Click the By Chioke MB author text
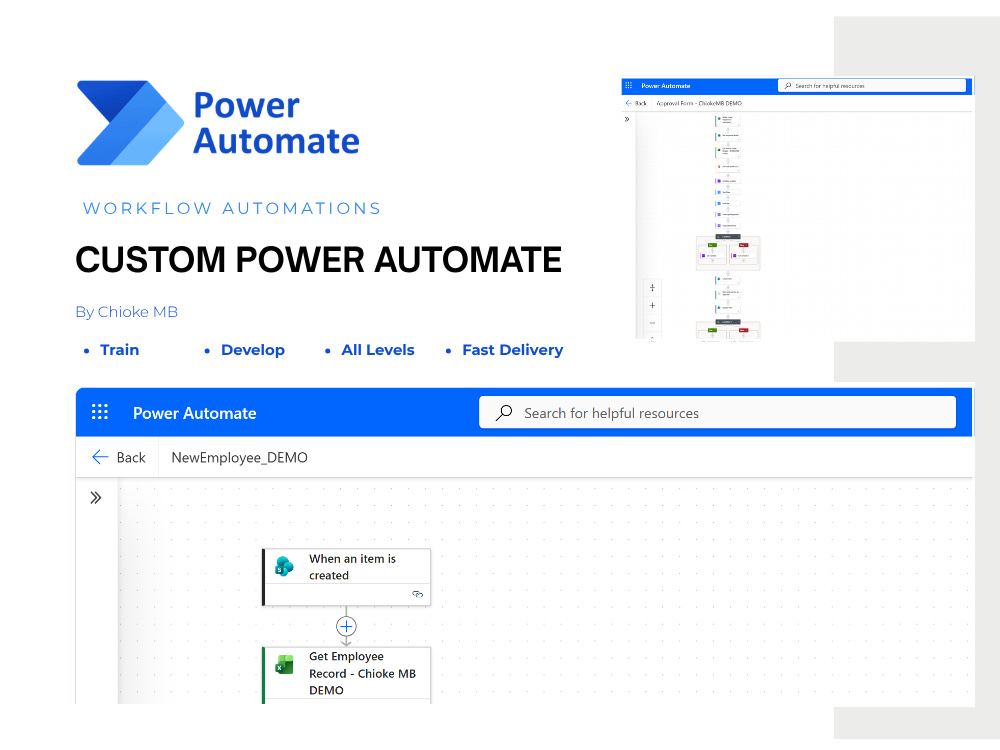The image size is (1000, 750). tap(126, 312)
